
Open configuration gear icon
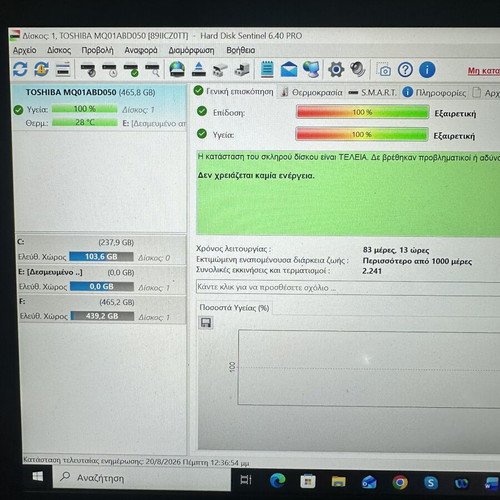point(336,70)
